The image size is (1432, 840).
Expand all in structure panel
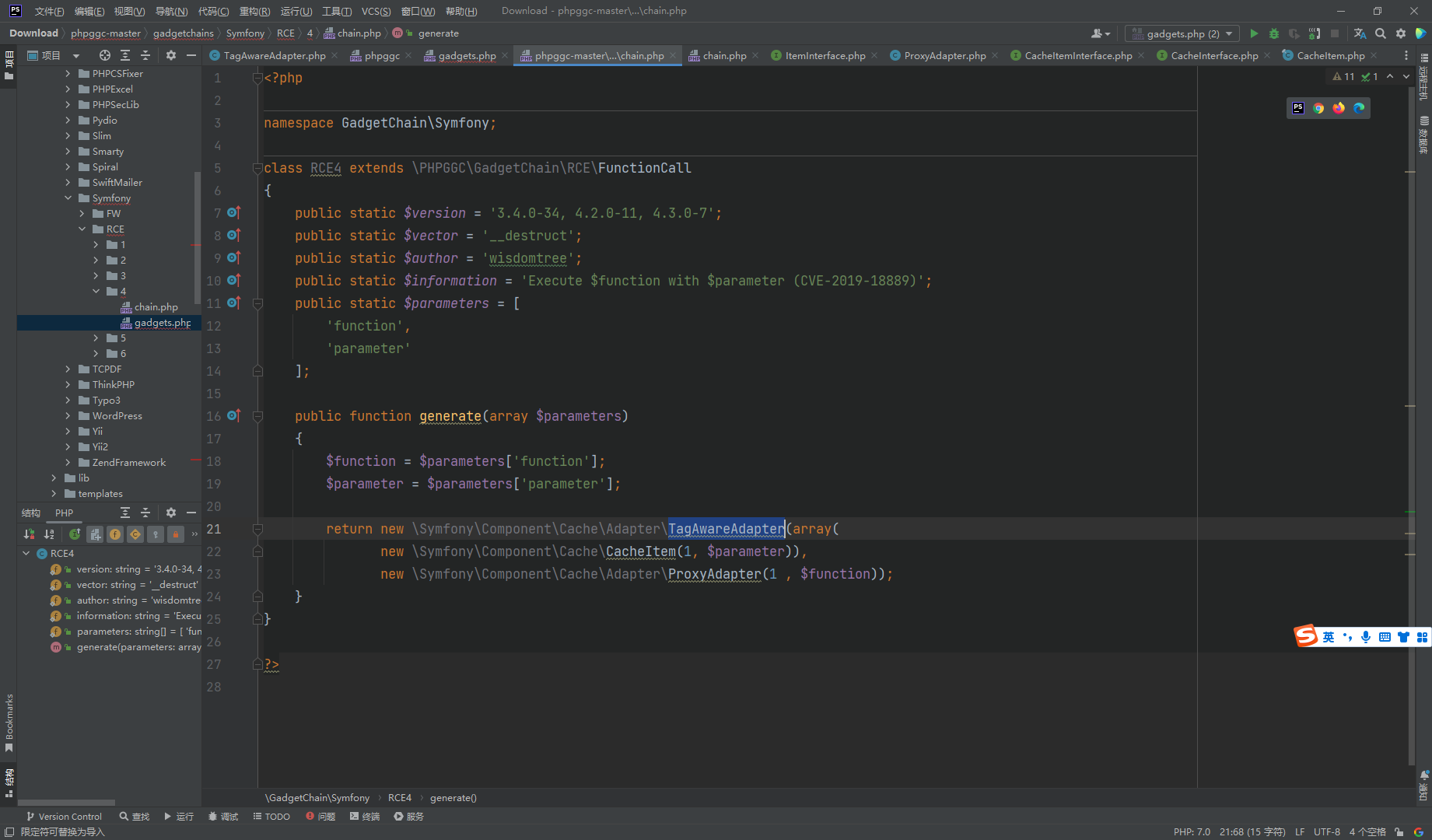(124, 513)
